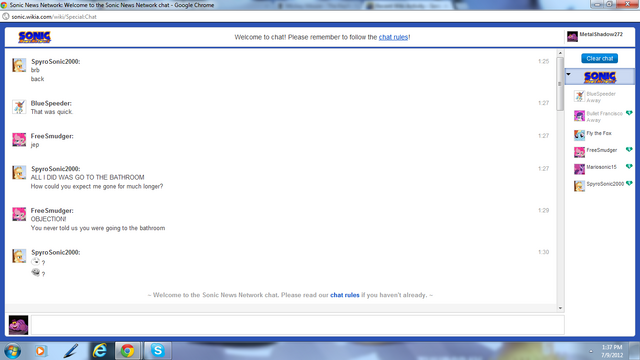Click SpyroSonic2000 avatar on the BATHROOM message
Screen dimensions: 640x360
point(19,172)
